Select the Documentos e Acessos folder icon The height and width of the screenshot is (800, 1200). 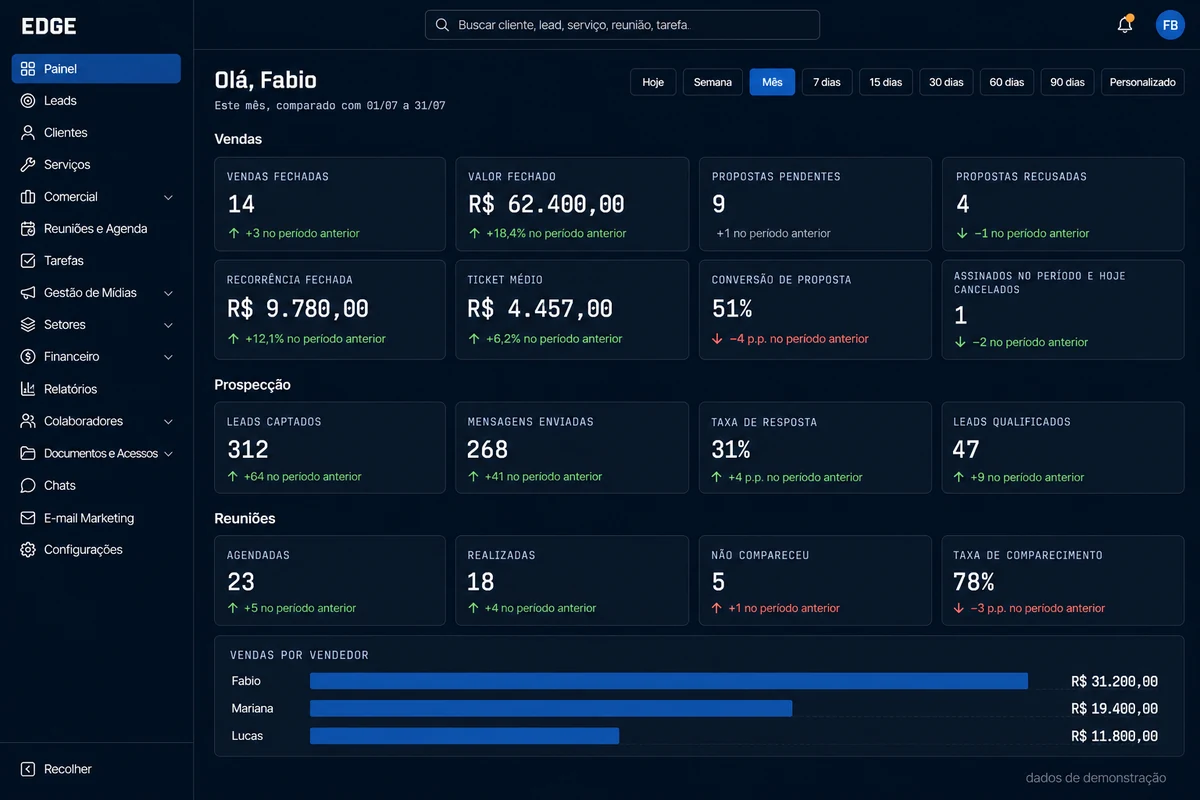click(28, 453)
